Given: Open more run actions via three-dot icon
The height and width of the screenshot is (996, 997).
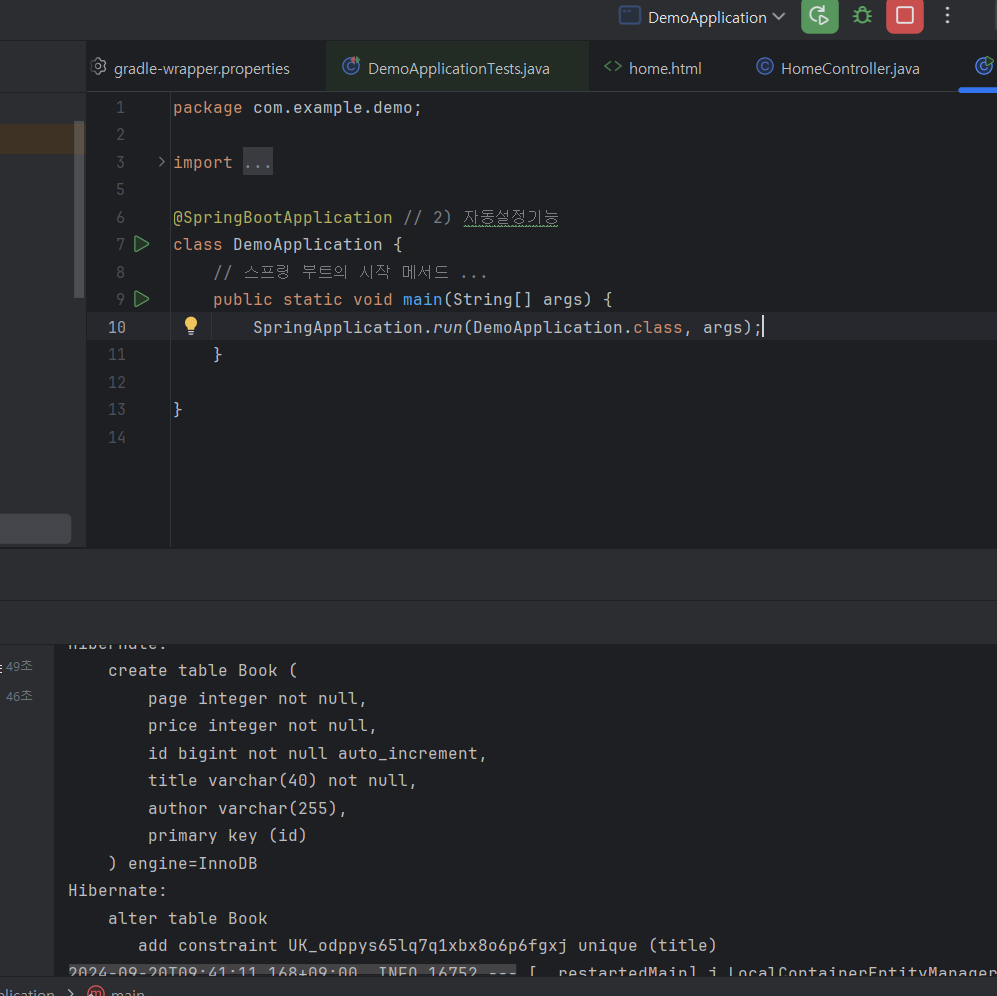Looking at the screenshot, I should coord(947,16).
